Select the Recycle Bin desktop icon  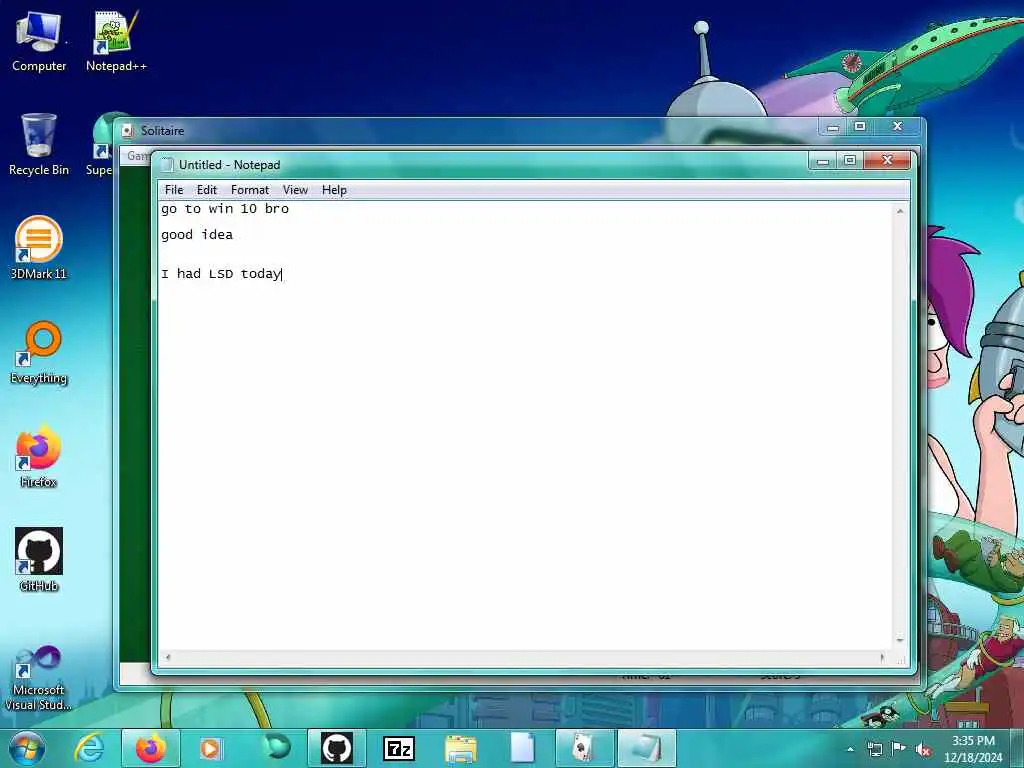click(x=39, y=145)
